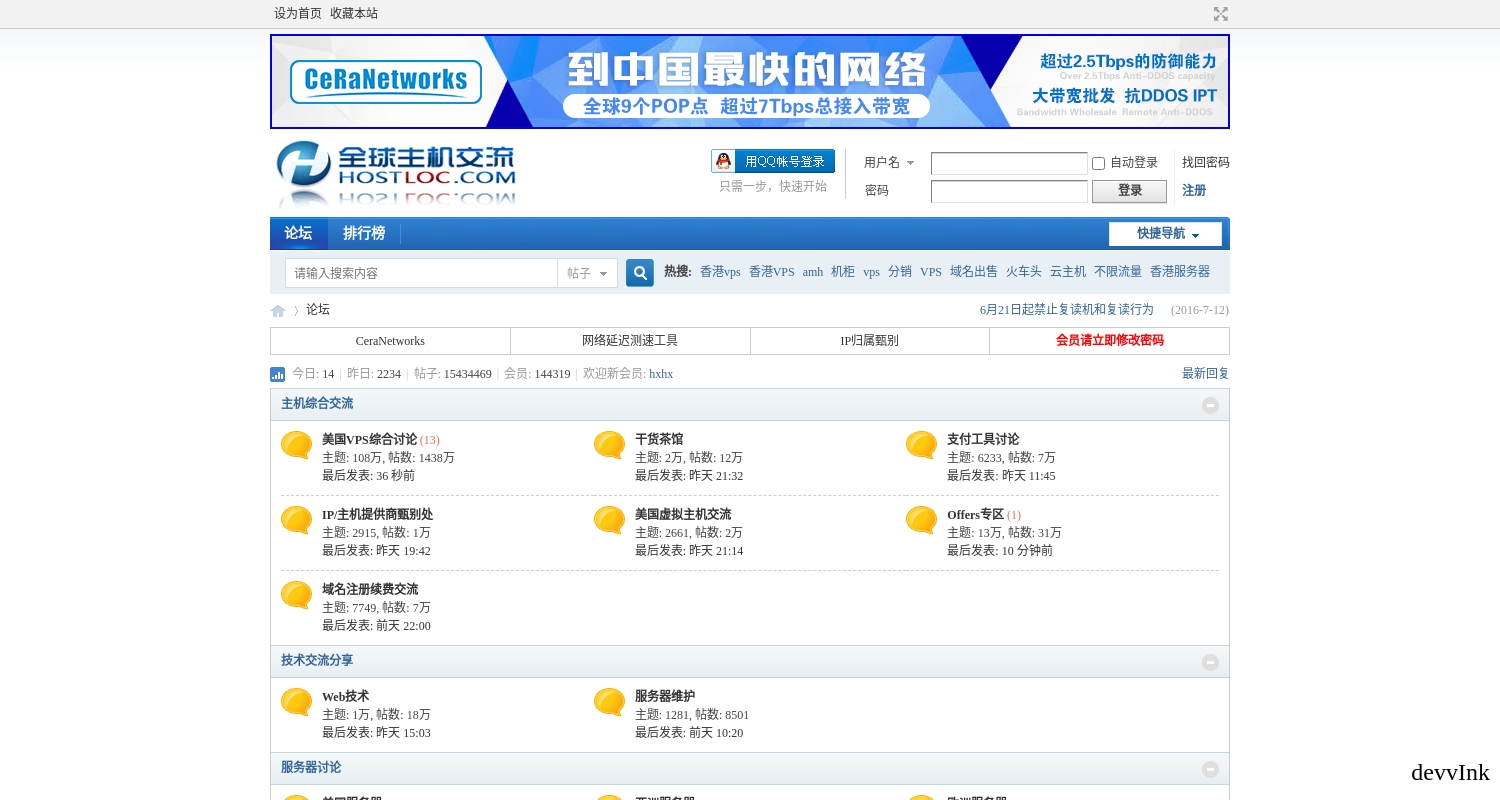This screenshot has width=1500, height=800.
Task: Open the 美国VPS综合讨论 forum title
Action: 369,440
